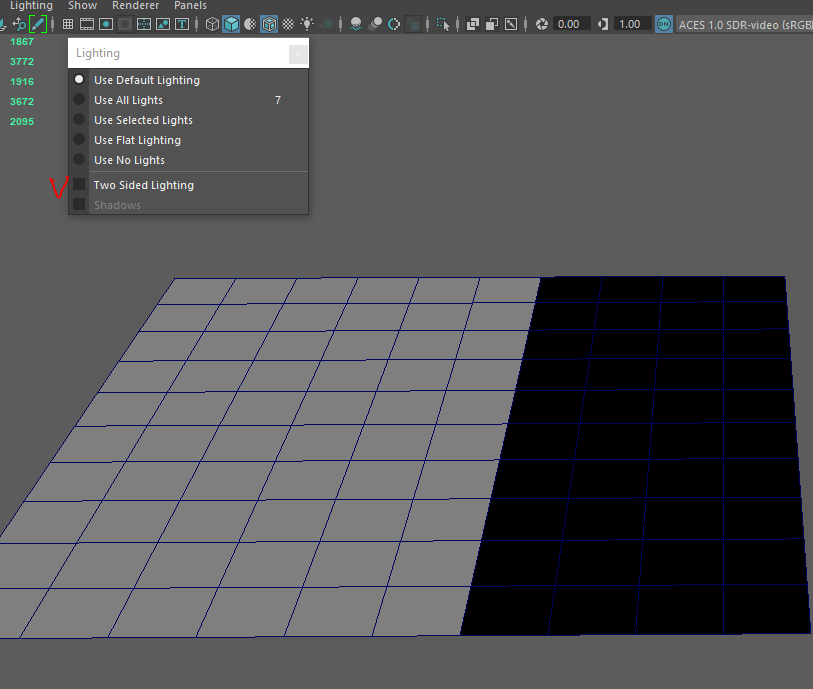Click the use all lights bulb icon
Viewport: 813px width, 689px height.
pyautogui.click(x=306, y=24)
